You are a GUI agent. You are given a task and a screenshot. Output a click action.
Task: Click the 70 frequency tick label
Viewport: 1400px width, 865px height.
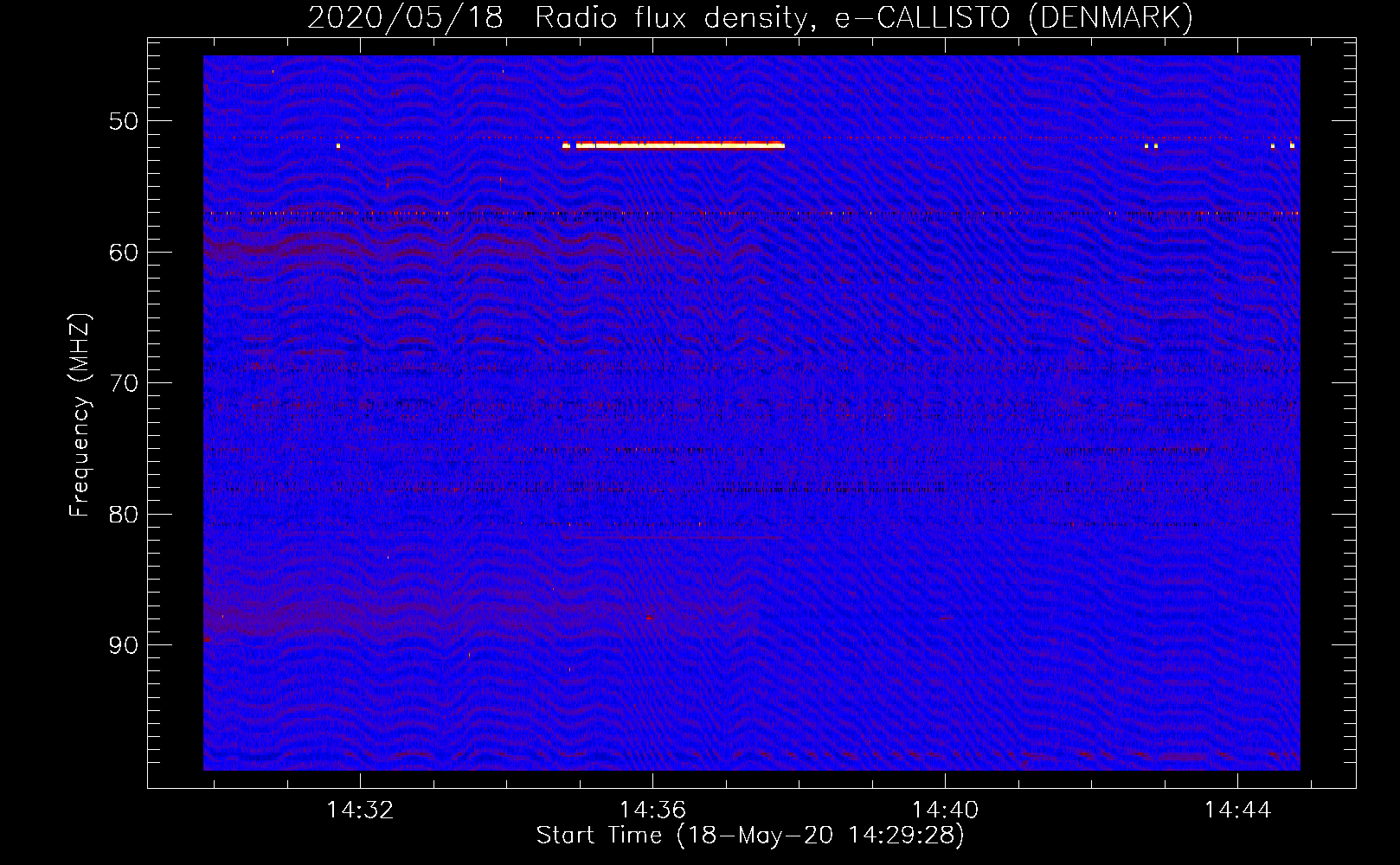pos(124,383)
